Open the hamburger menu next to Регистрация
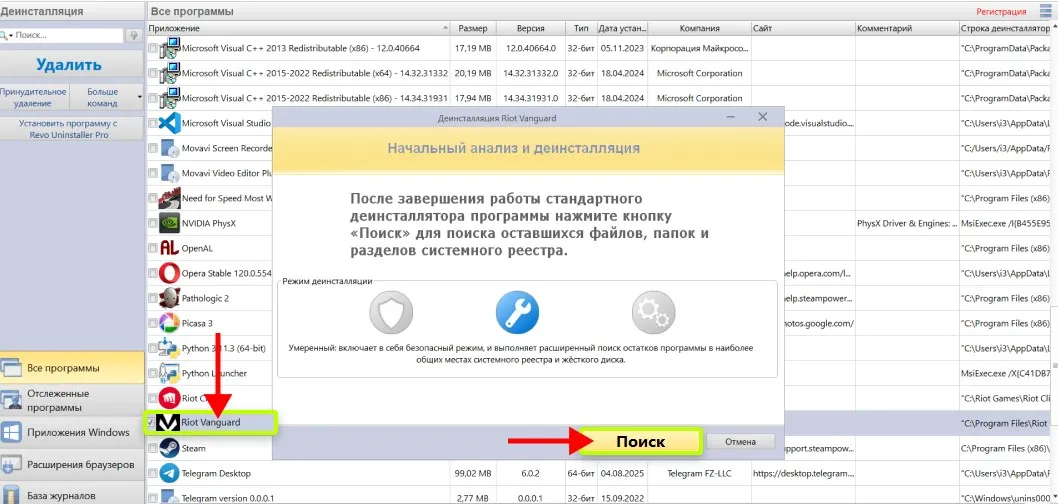The height and width of the screenshot is (504, 1058). click(x=1046, y=11)
